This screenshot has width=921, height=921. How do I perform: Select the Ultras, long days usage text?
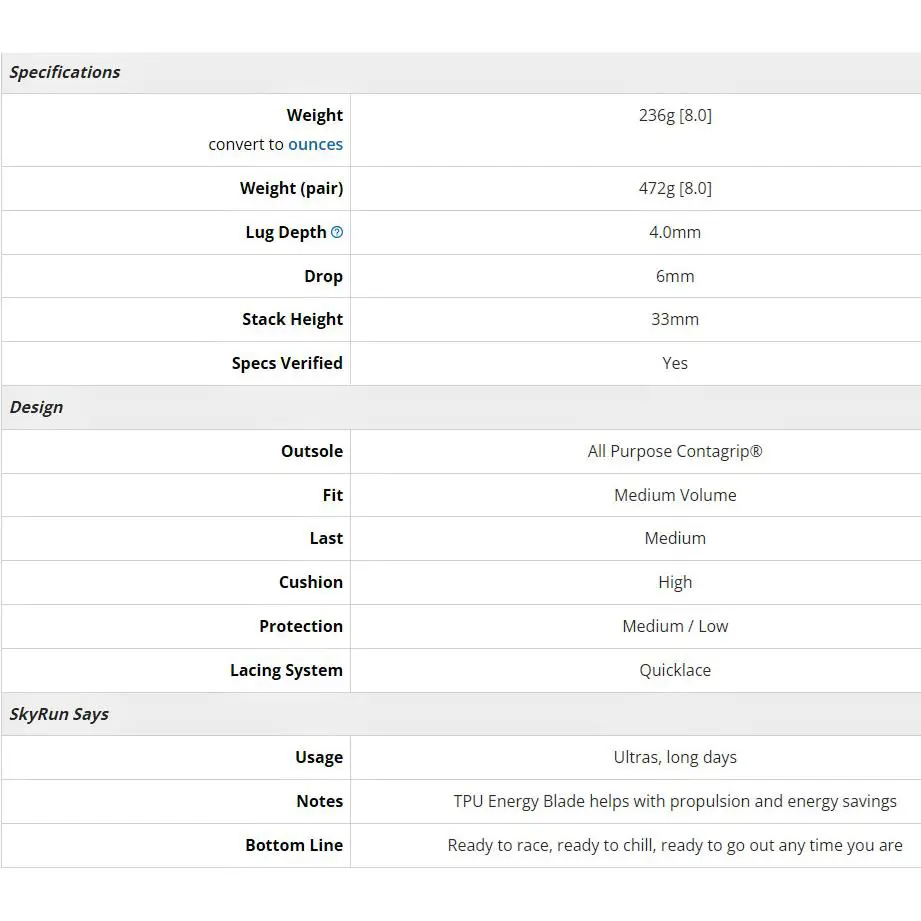click(x=675, y=758)
